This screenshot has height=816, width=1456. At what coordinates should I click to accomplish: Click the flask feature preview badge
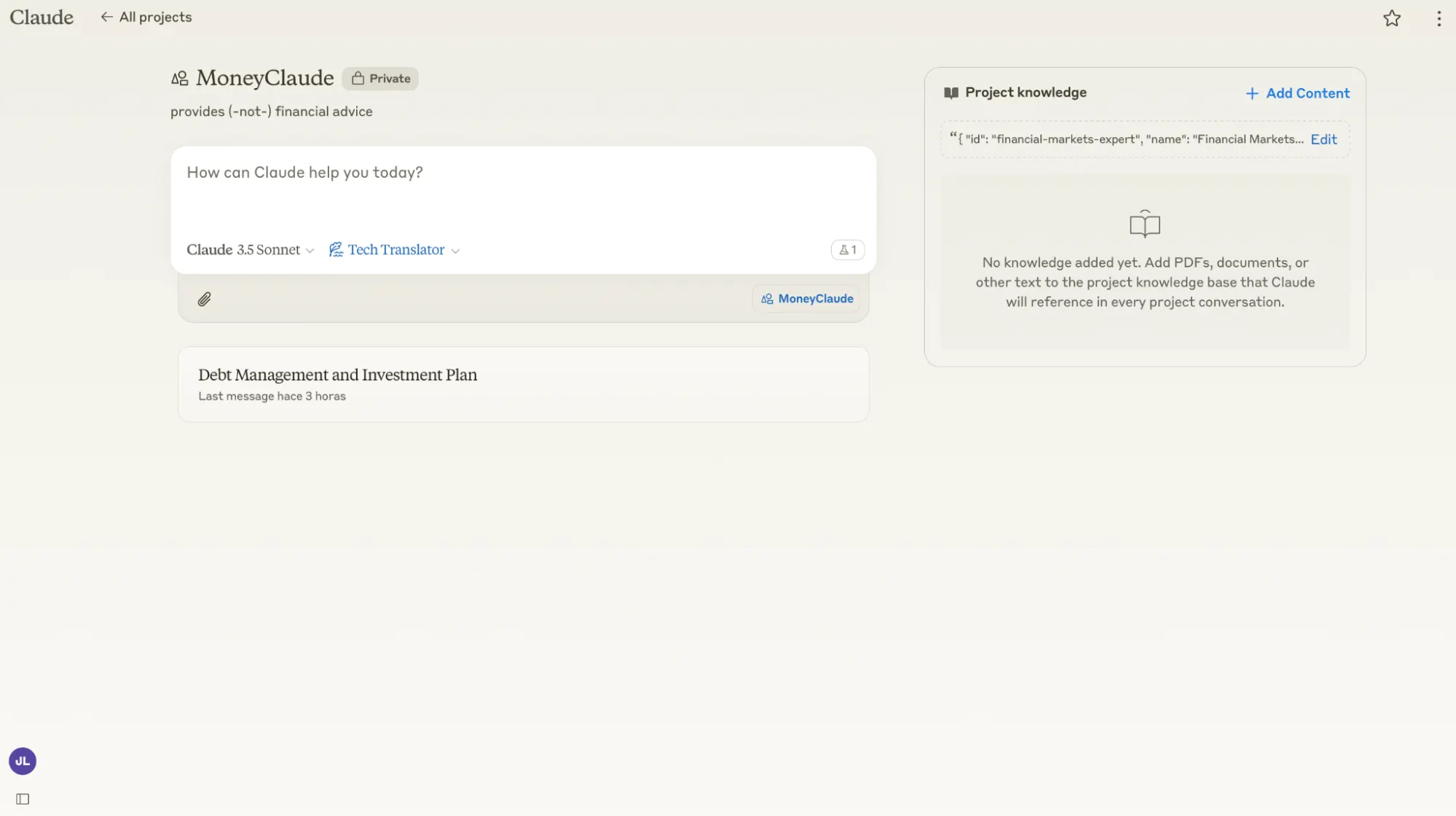(x=847, y=250)
